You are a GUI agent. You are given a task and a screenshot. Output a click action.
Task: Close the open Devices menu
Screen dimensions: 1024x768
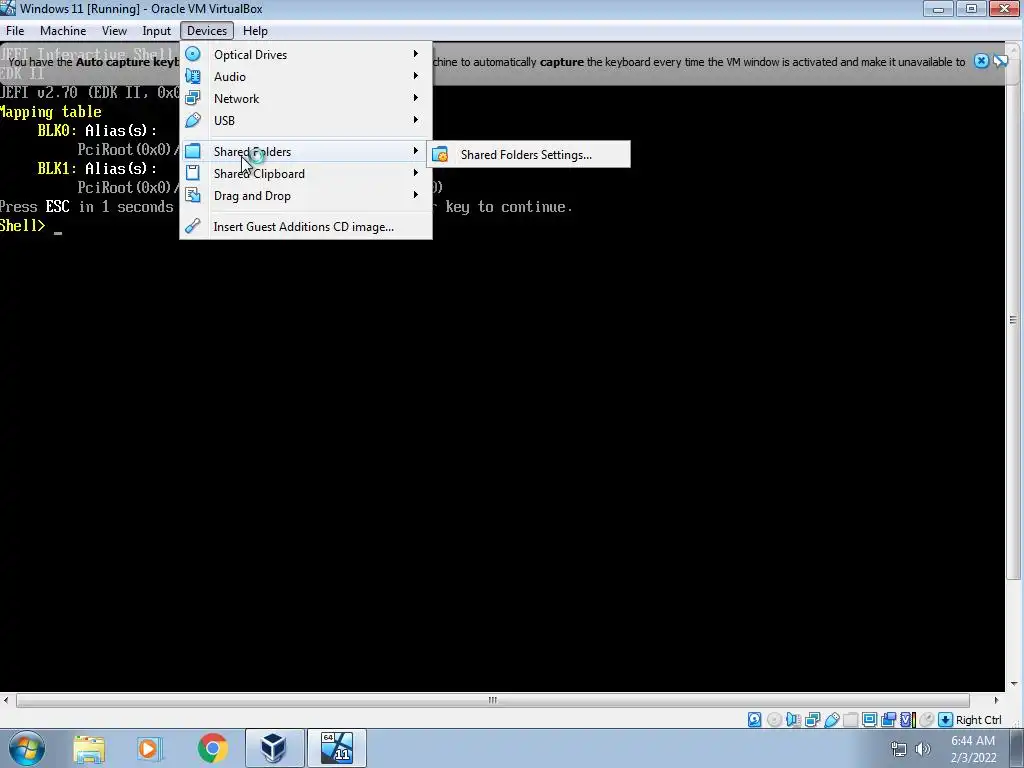tap(207, 31)
